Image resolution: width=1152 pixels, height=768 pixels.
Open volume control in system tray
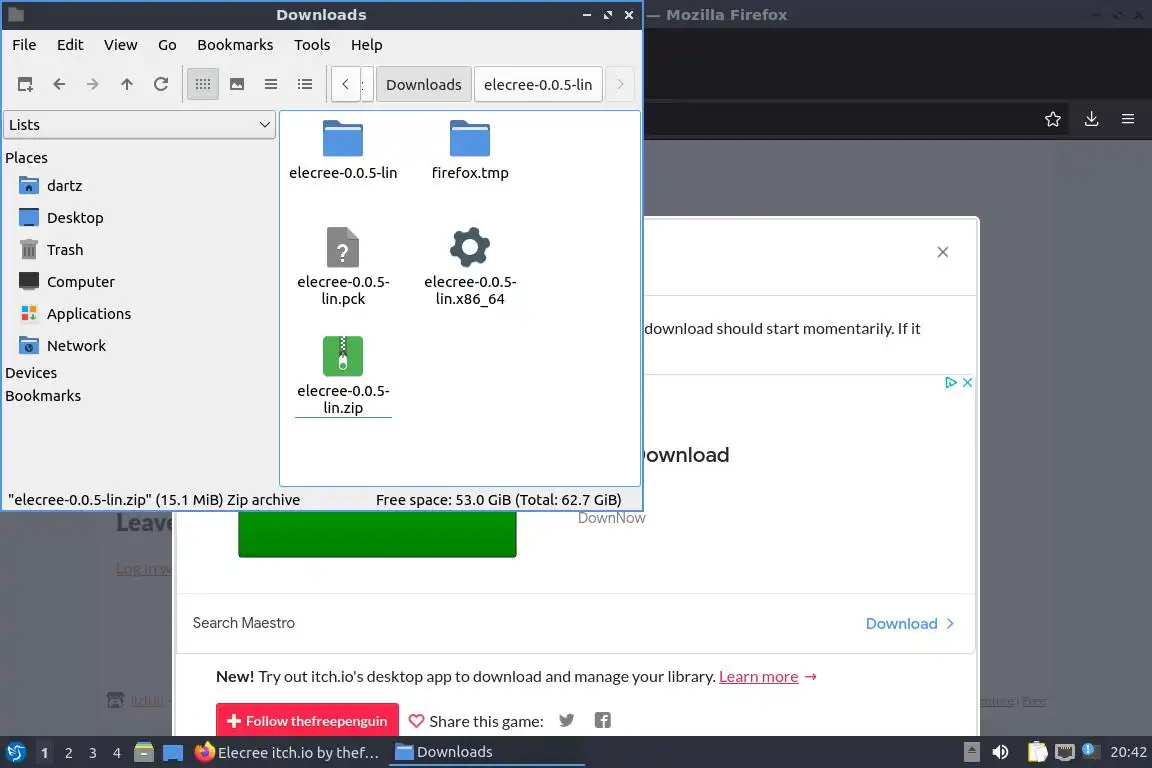[x=1001, y=753]
